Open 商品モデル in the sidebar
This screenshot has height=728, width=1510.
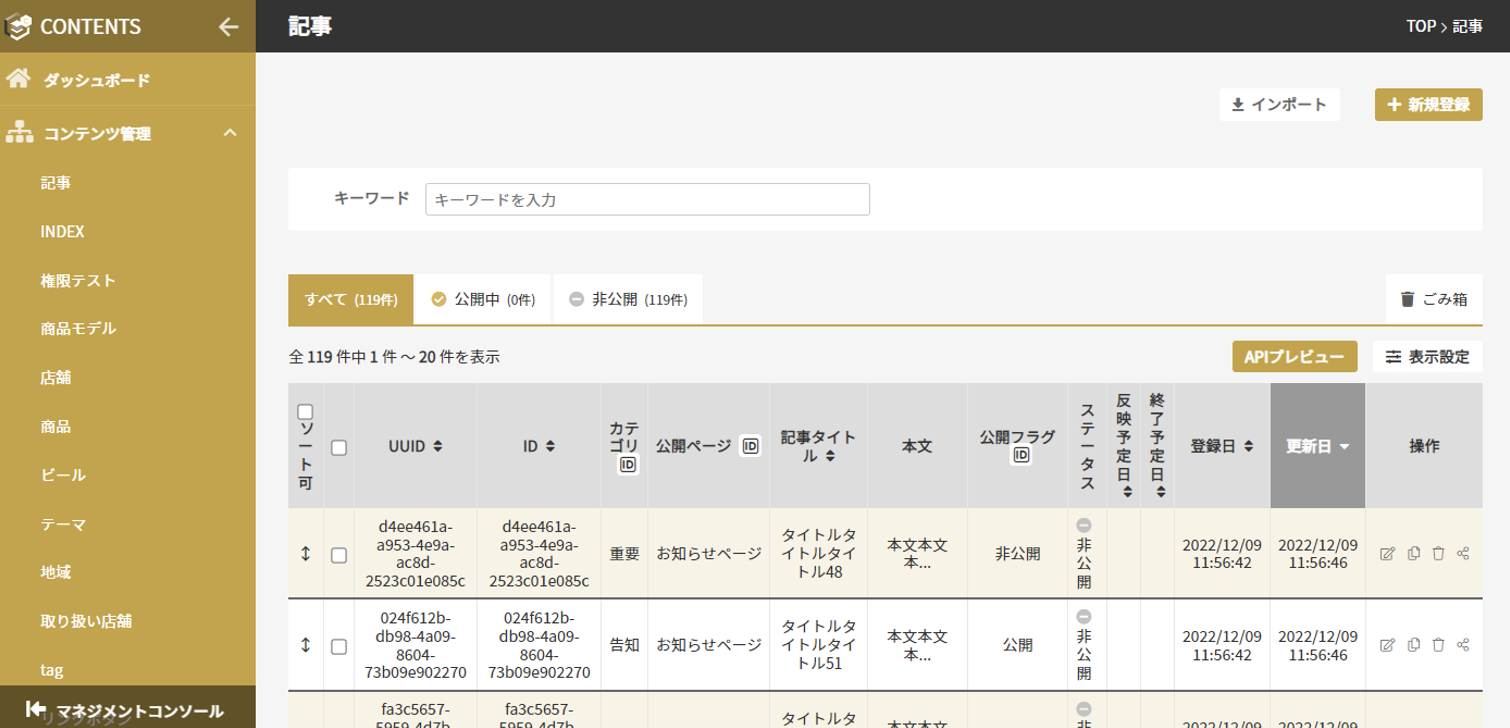click(x=78, y=328)
